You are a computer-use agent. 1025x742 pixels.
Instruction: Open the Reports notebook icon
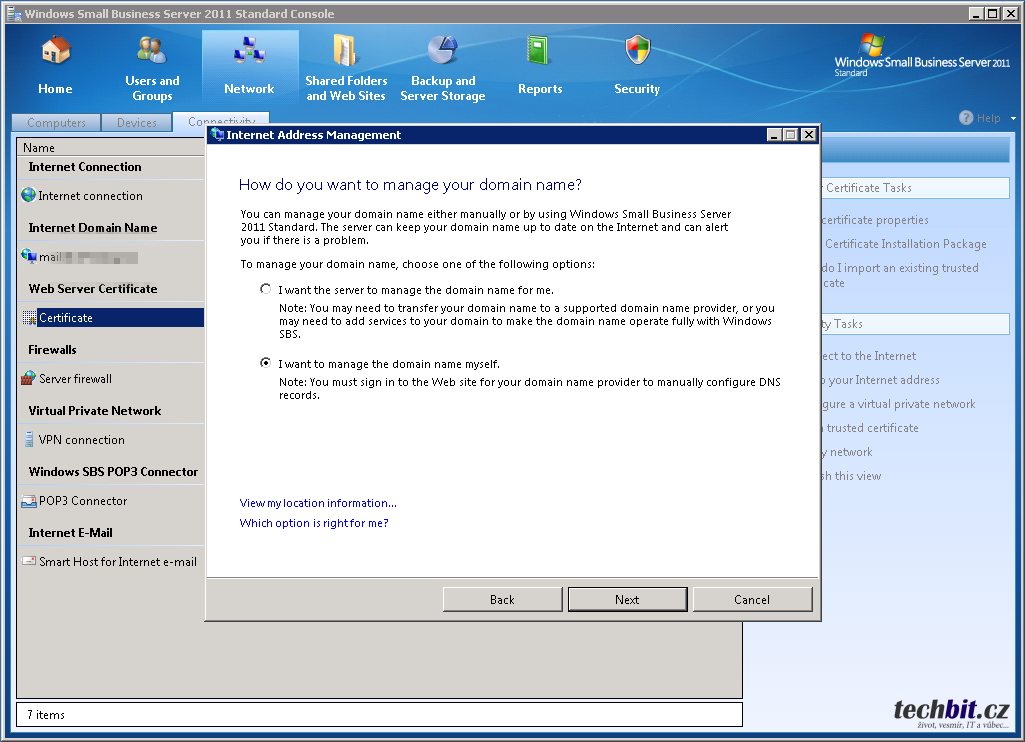click(540, 51)
